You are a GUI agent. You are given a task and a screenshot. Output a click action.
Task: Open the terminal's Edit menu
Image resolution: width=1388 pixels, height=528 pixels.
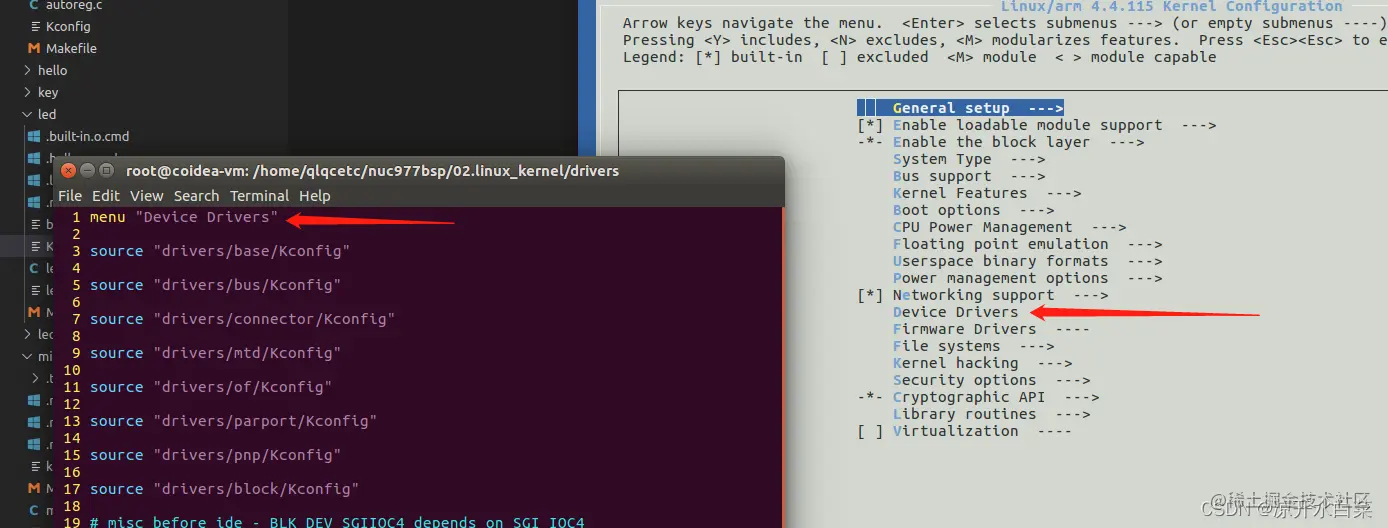(x=106, y=196)
